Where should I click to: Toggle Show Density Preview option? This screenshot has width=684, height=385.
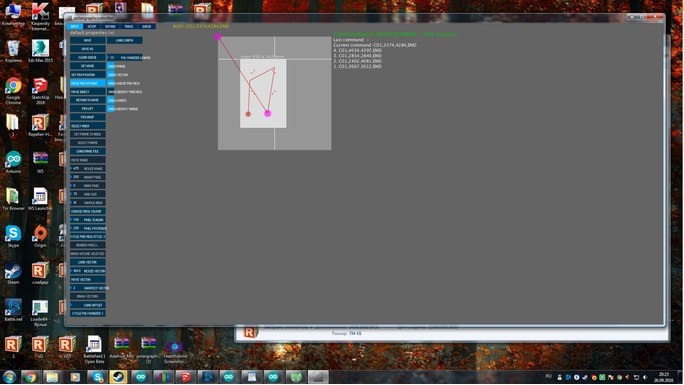click(x=125, y=92)
